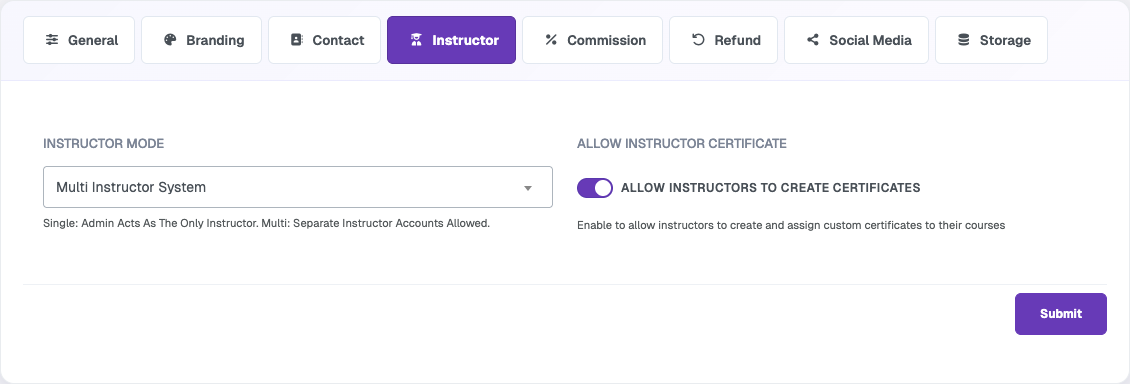The image size is (1130, 384).
Task: Open the Instructor Mode dropdown
Action: pyautogui.click(x=298, y=187)
